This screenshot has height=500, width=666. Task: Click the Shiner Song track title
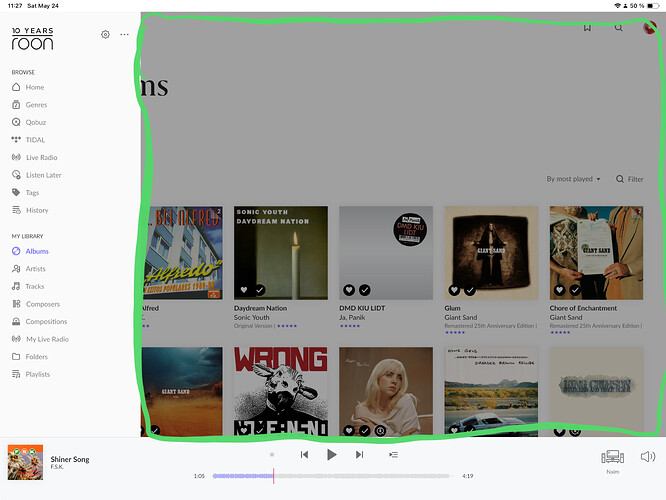point(70,459)
